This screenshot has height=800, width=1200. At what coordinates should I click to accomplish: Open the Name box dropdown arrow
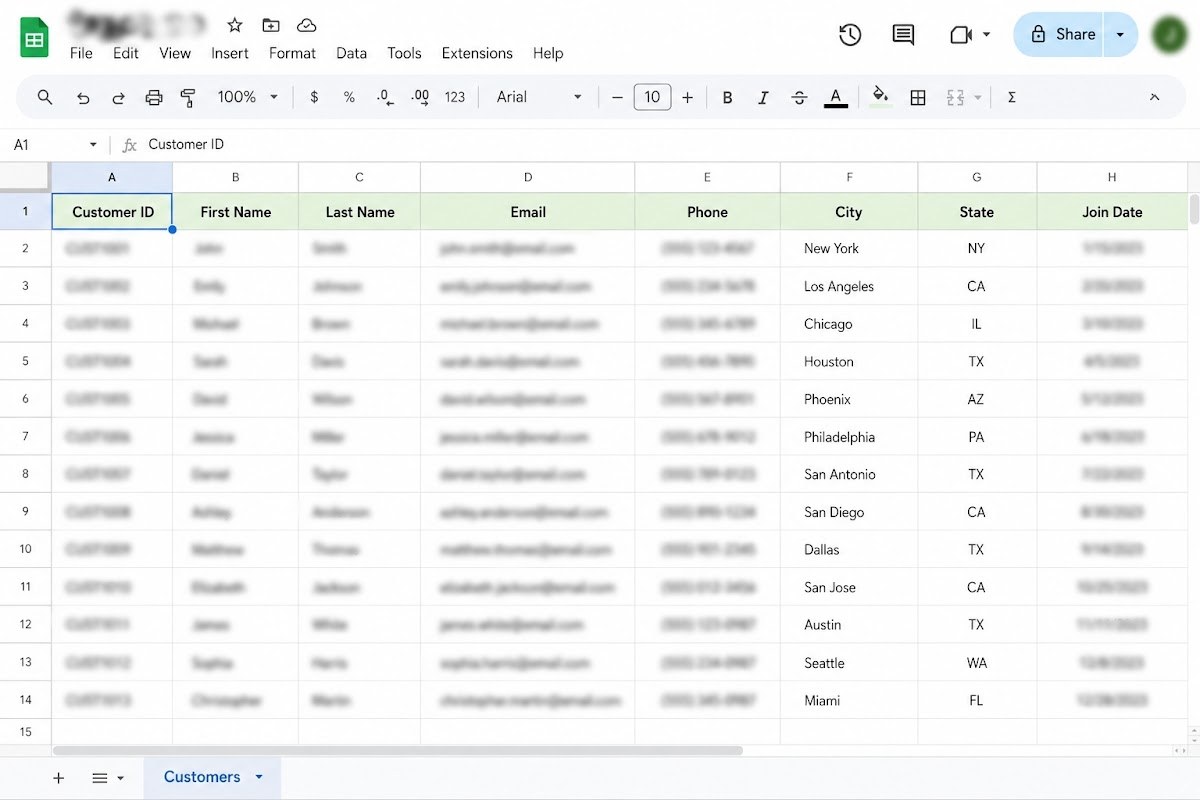click(x=93, y=145)
